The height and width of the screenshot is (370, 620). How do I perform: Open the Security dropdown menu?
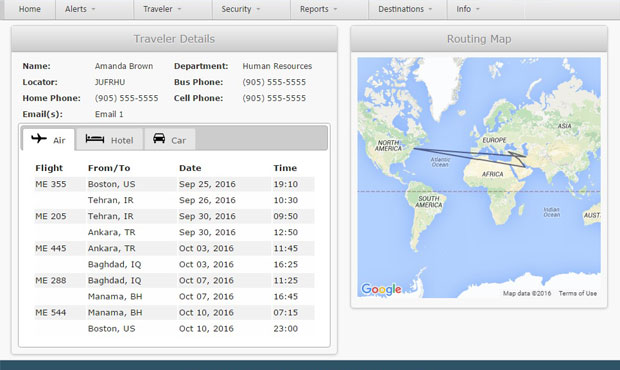[240, 9]
